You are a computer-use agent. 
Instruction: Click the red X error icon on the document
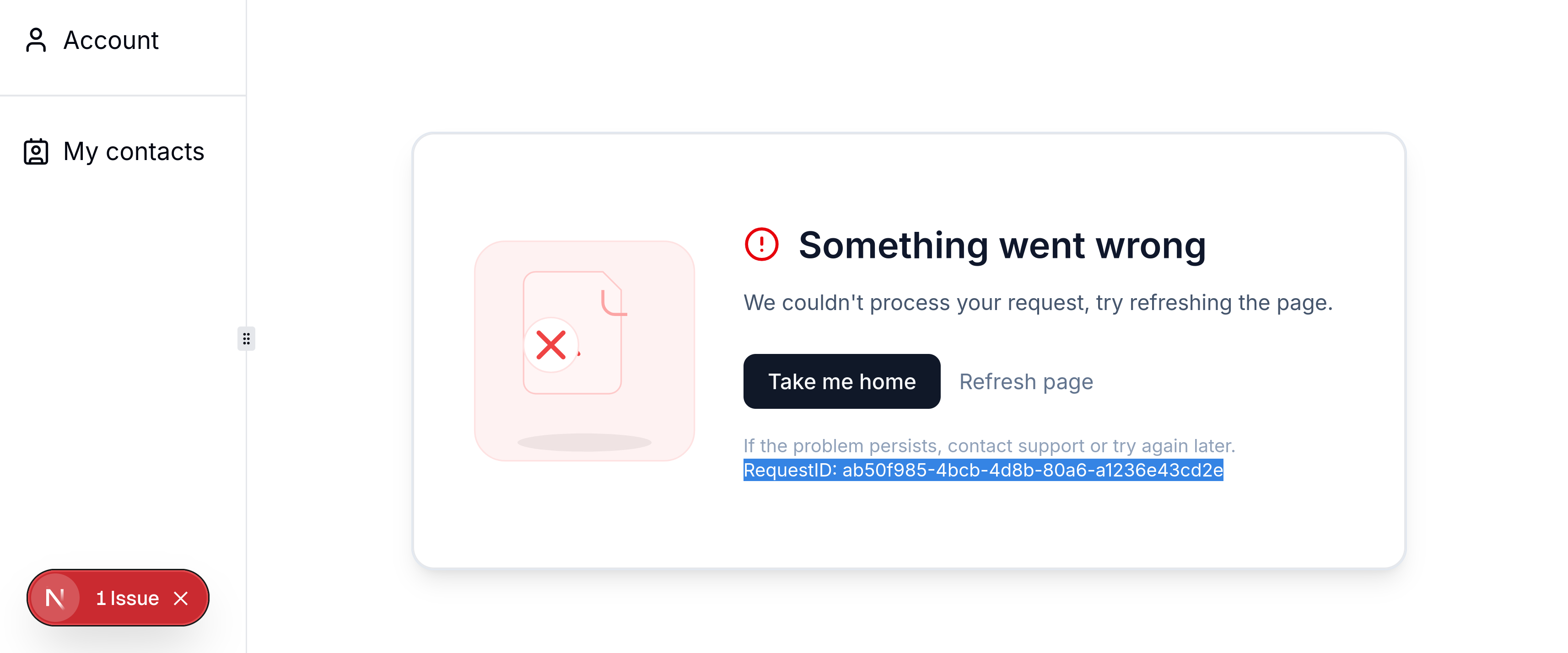tap(551, 346)
